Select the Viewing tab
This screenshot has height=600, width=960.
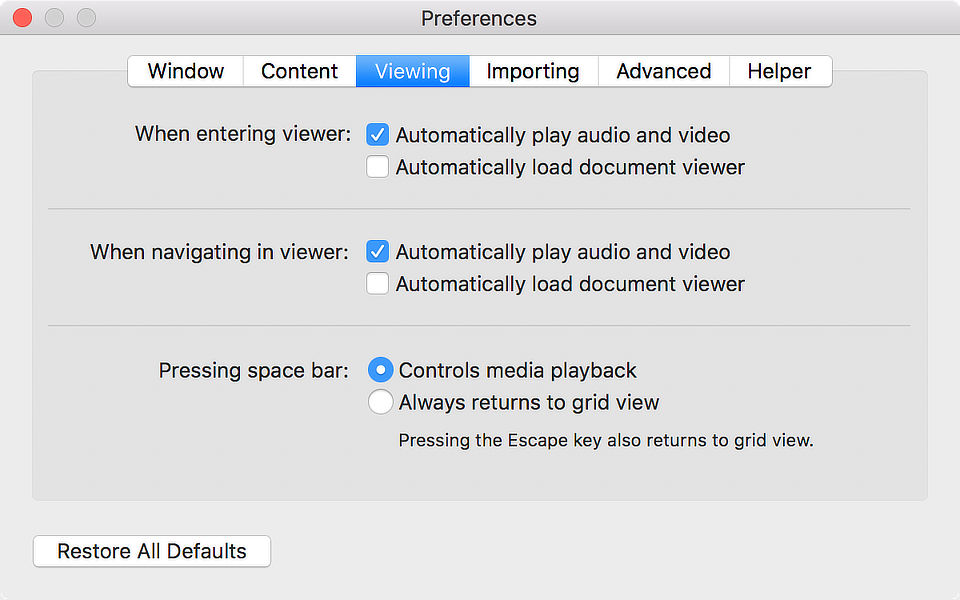(x=412, y=71)
